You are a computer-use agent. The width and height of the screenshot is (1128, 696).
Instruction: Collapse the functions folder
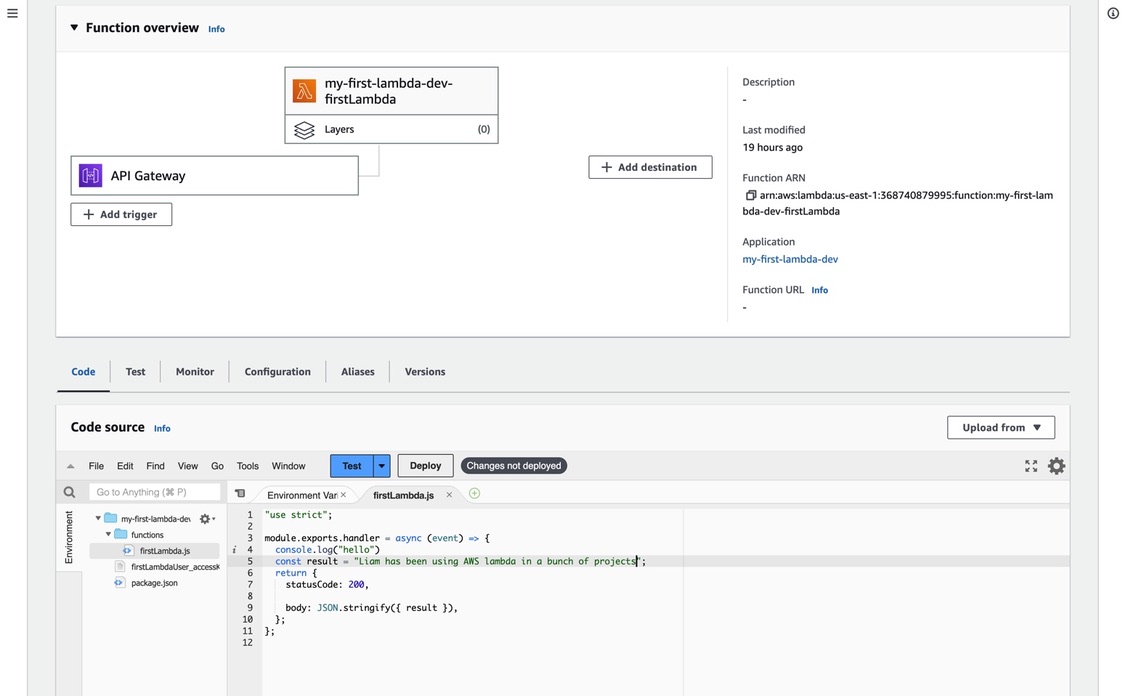109,534
